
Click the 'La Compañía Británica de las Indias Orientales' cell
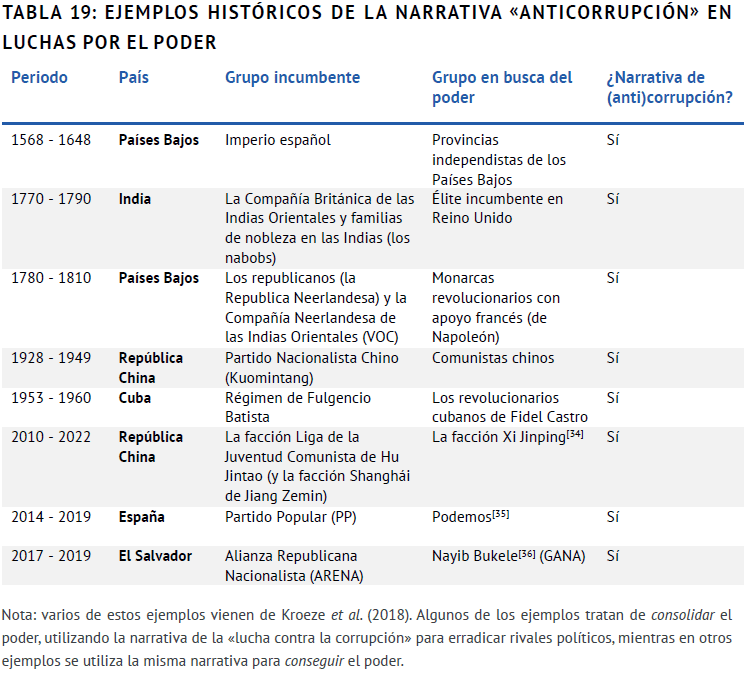(x=320, y=228)
